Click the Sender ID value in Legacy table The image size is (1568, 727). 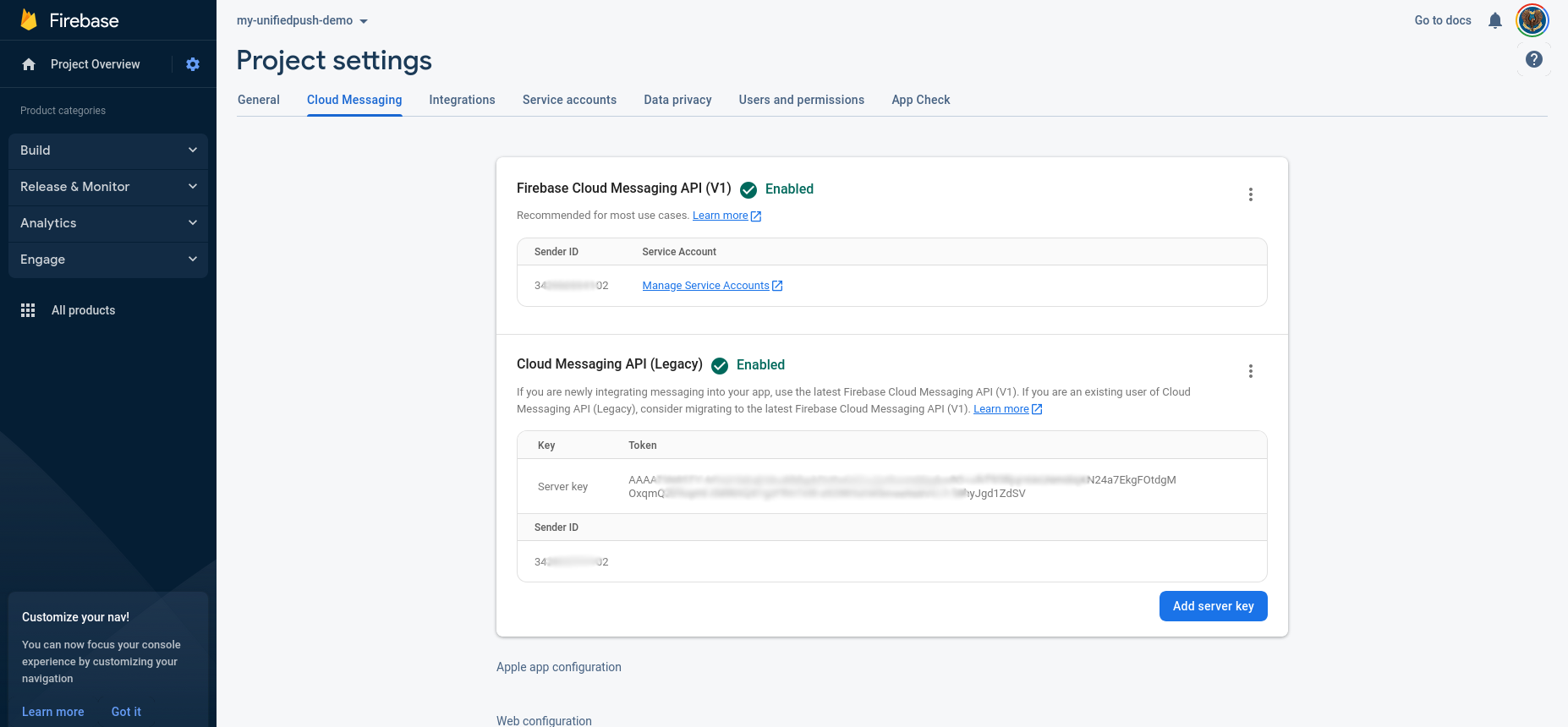point(572,562)
